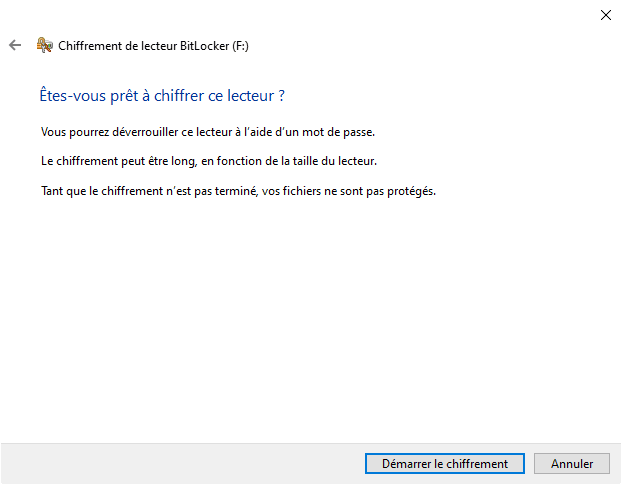Screen dimensions: 622x485
Task: Close the BitLocker encryption window
Action: pyautogui.click(x=605, y=14)
